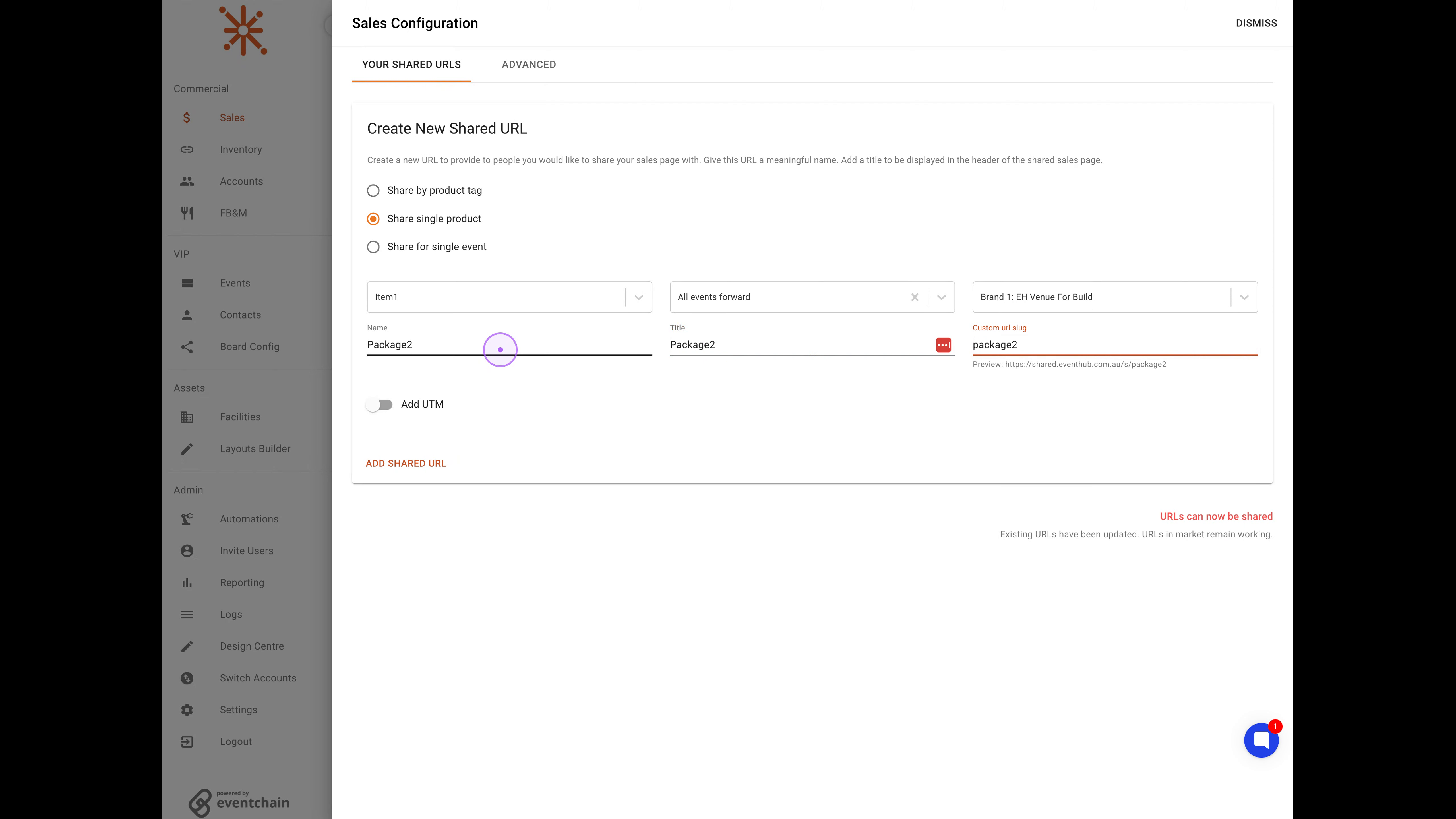Click the "URLs can now be shared" message
1456x819 pixels.
(x=1216, y=517)
